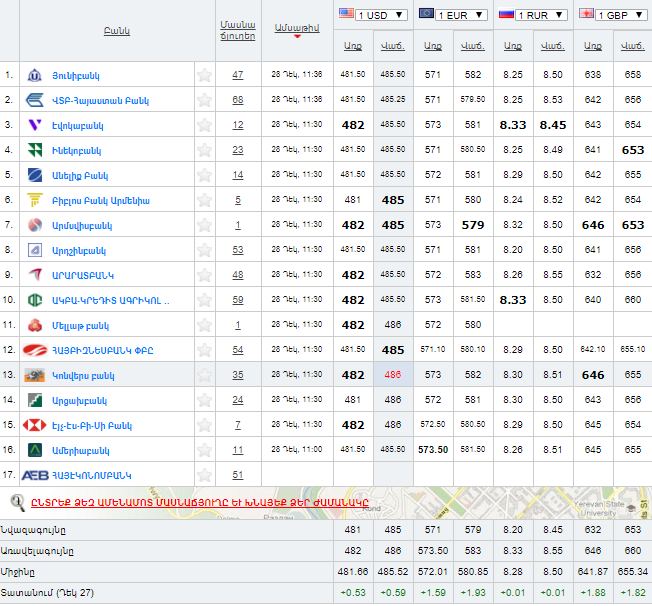The width and height of the screenshot is (652, 606).
Task: Click the Artsakhbank logo in row 14
Action: pyautogui.click(x=35, y=400)
